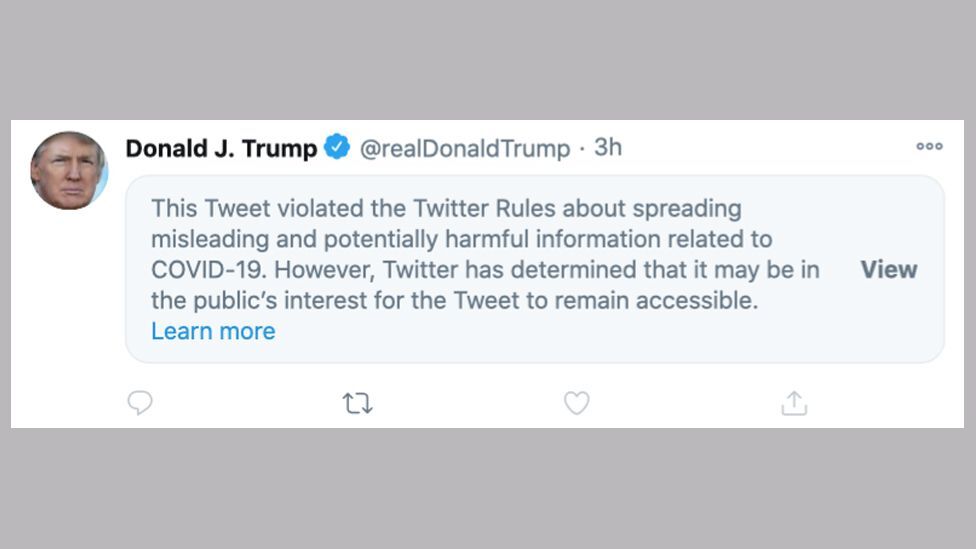Click the 3h timestamp

pos(608,148)
